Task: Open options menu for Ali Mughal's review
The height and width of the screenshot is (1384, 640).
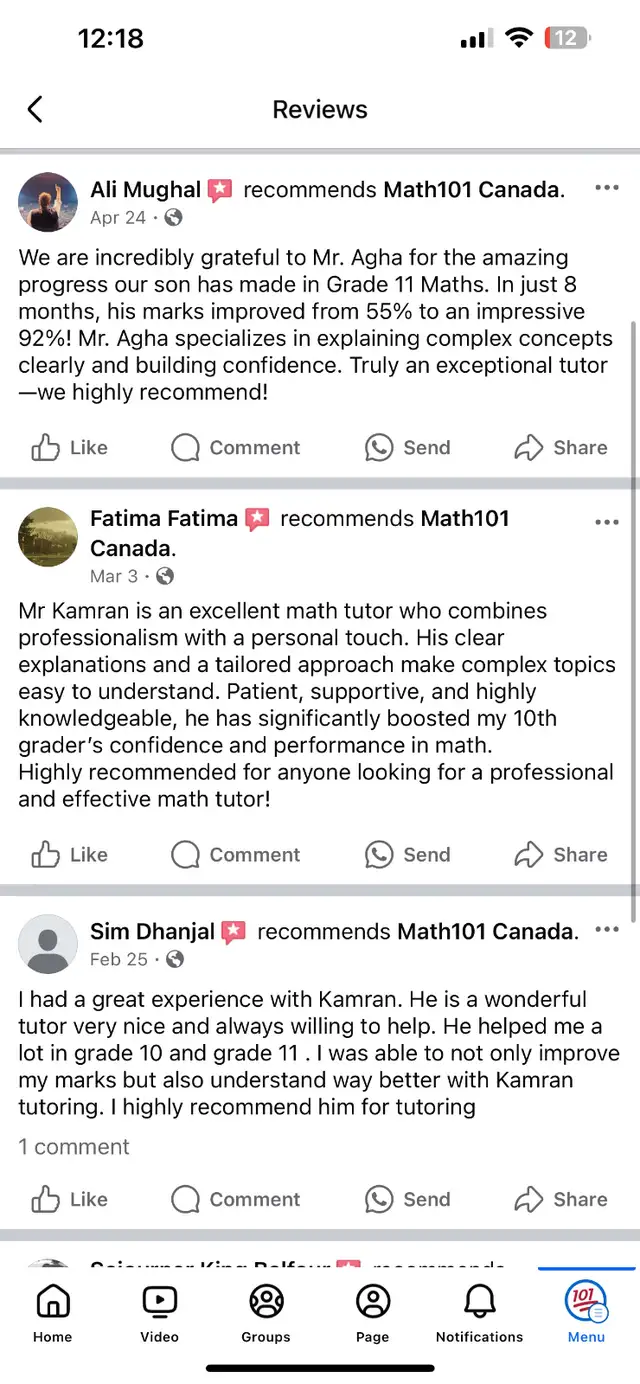Action: [607, 188]
